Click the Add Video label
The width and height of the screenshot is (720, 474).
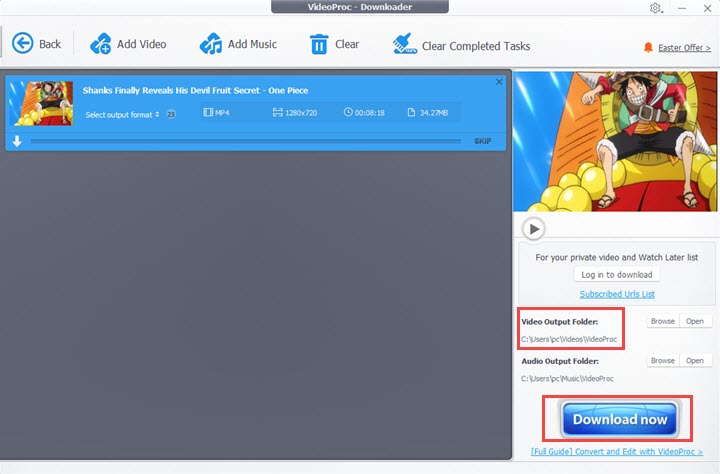tap(141, 44)
